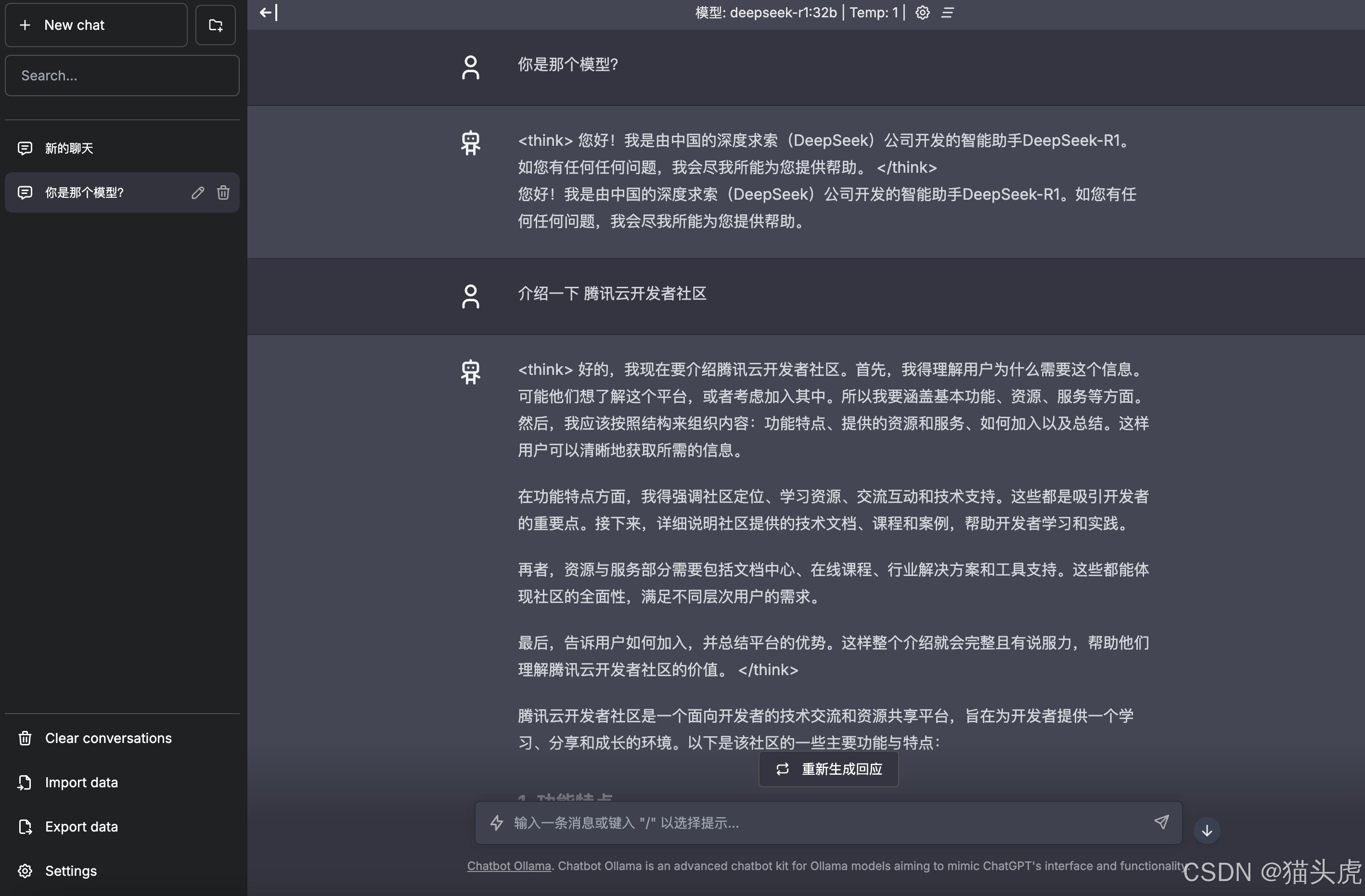The height and width of the screenshot is (896, 1365).
Task: Click Clear conversations
Action: pos(108,738)
